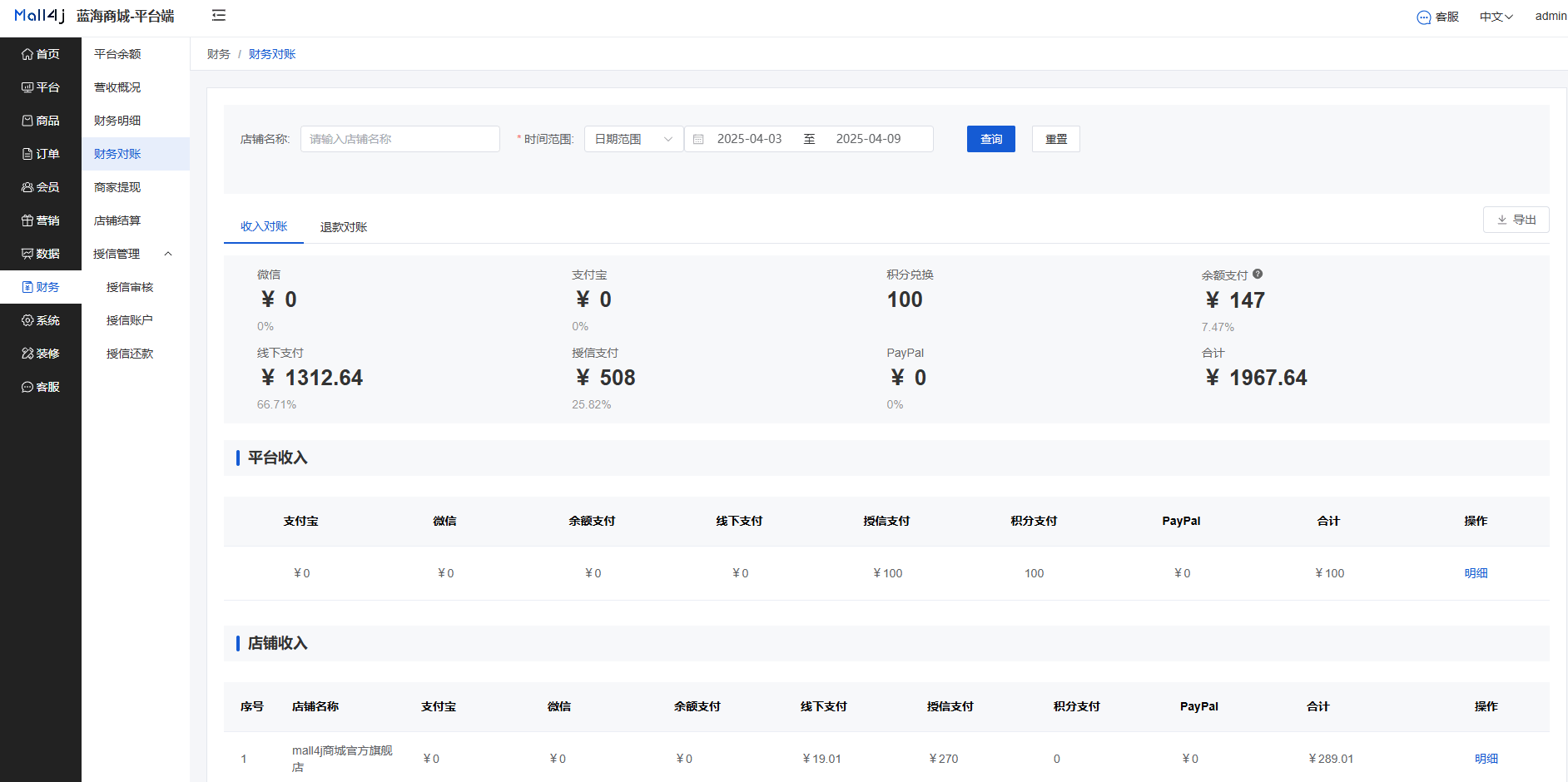
Task: Select 授信审核 submenu item
Action: point(136,287)
